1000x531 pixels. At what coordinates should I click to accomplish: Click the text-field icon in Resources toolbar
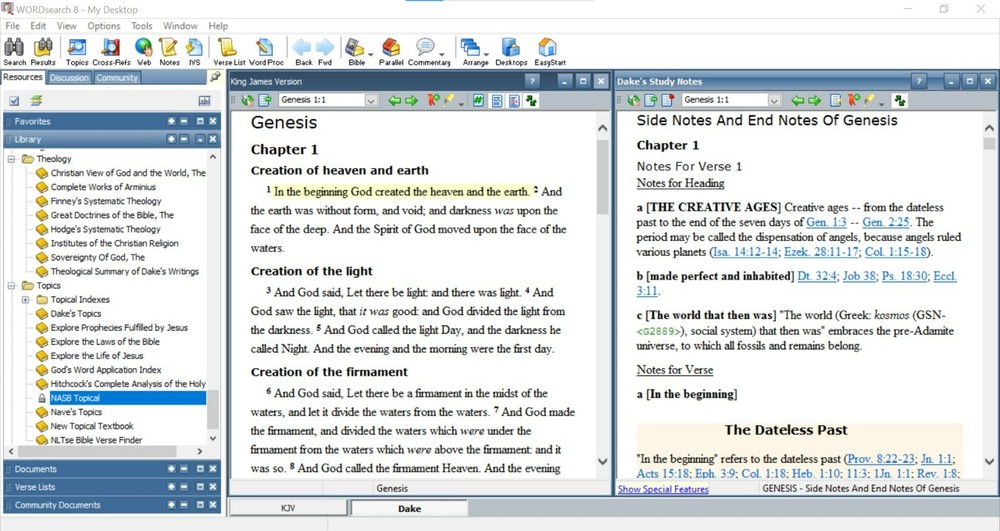coord(204,101)
